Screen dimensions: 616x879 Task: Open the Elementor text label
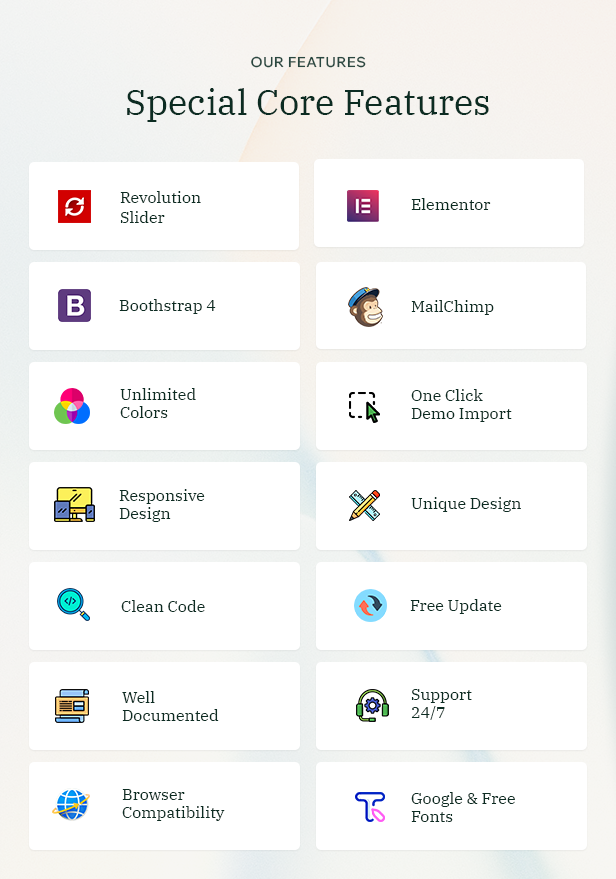pos(450,205)
